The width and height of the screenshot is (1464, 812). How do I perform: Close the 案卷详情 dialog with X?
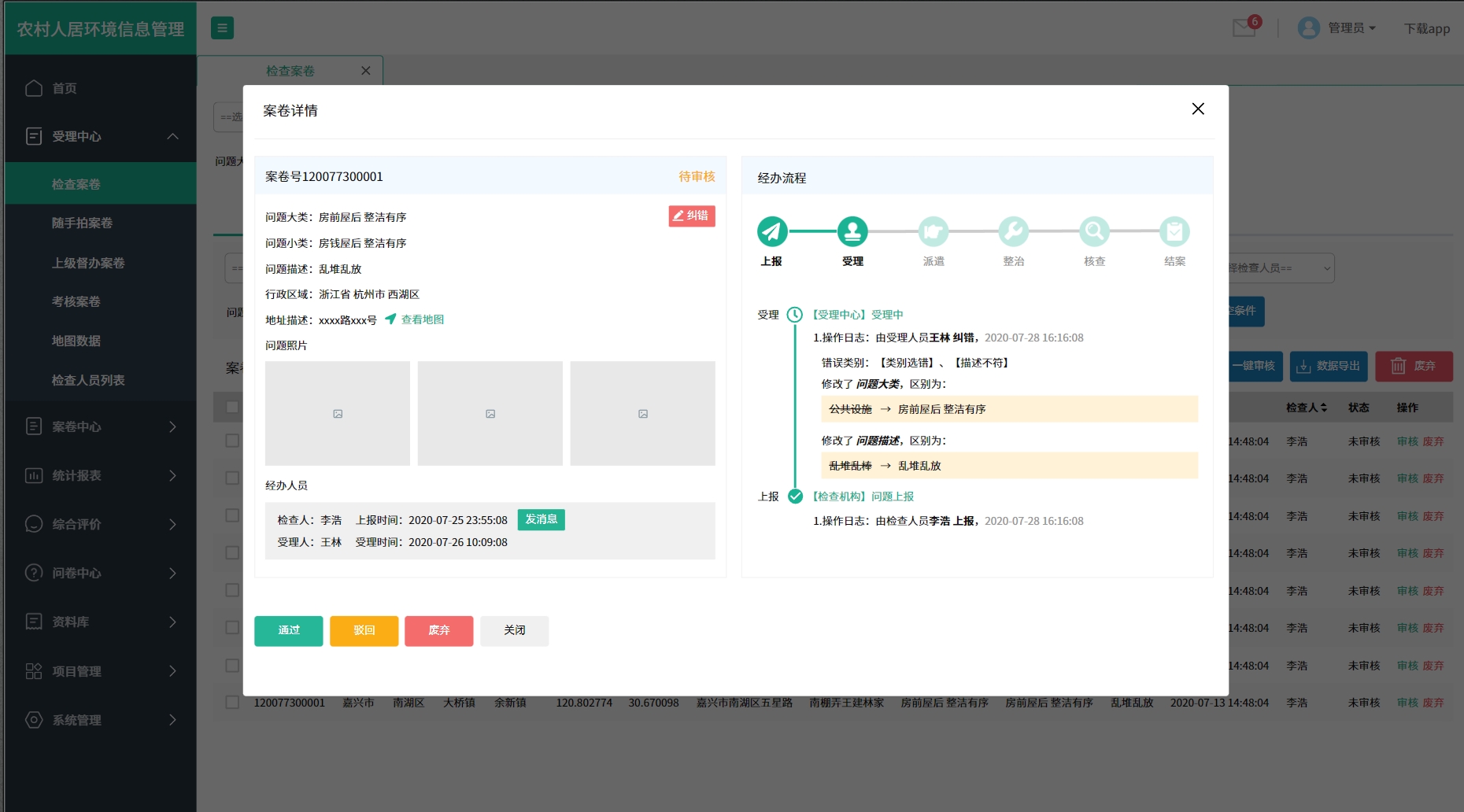1198,109
